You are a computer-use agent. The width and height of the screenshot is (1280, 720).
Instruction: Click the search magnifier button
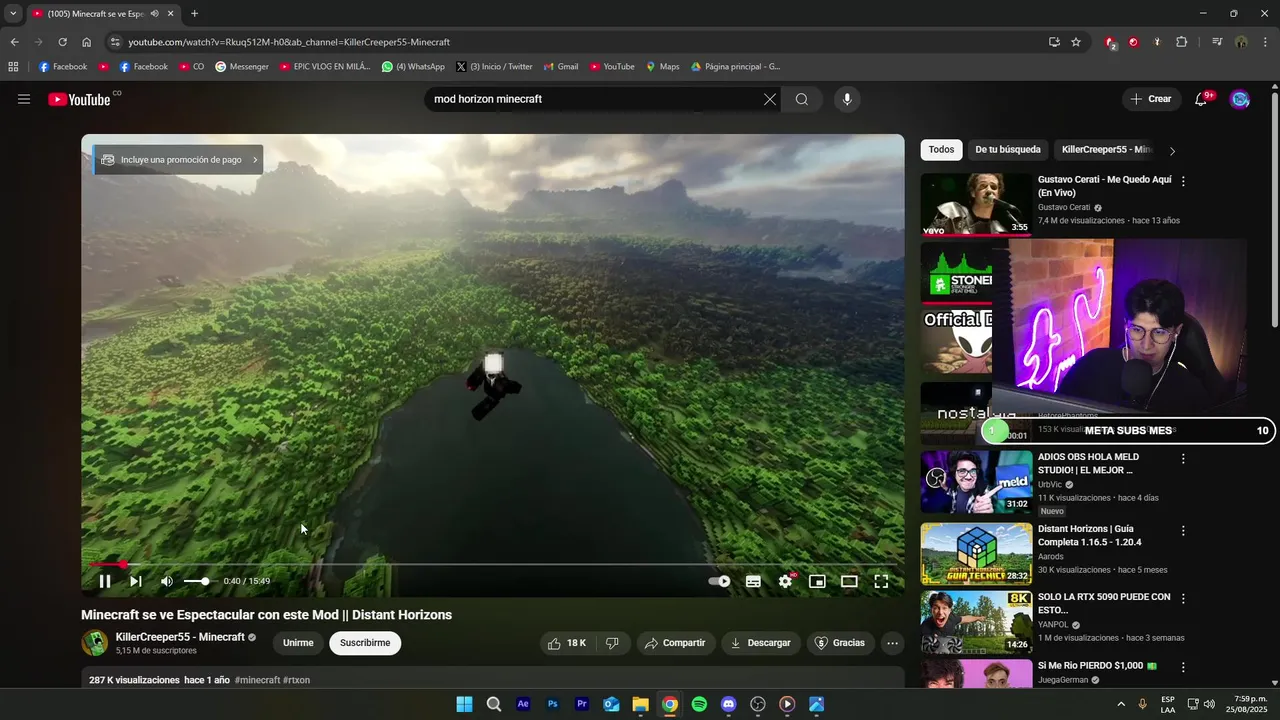coord(802,99)
